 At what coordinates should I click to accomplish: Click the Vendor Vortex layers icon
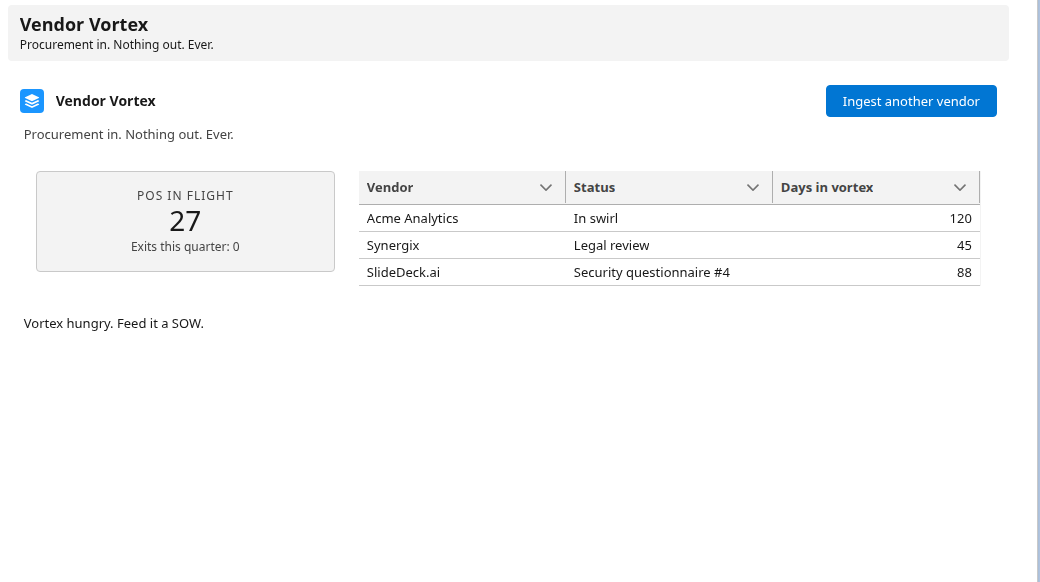click(32, 101)
